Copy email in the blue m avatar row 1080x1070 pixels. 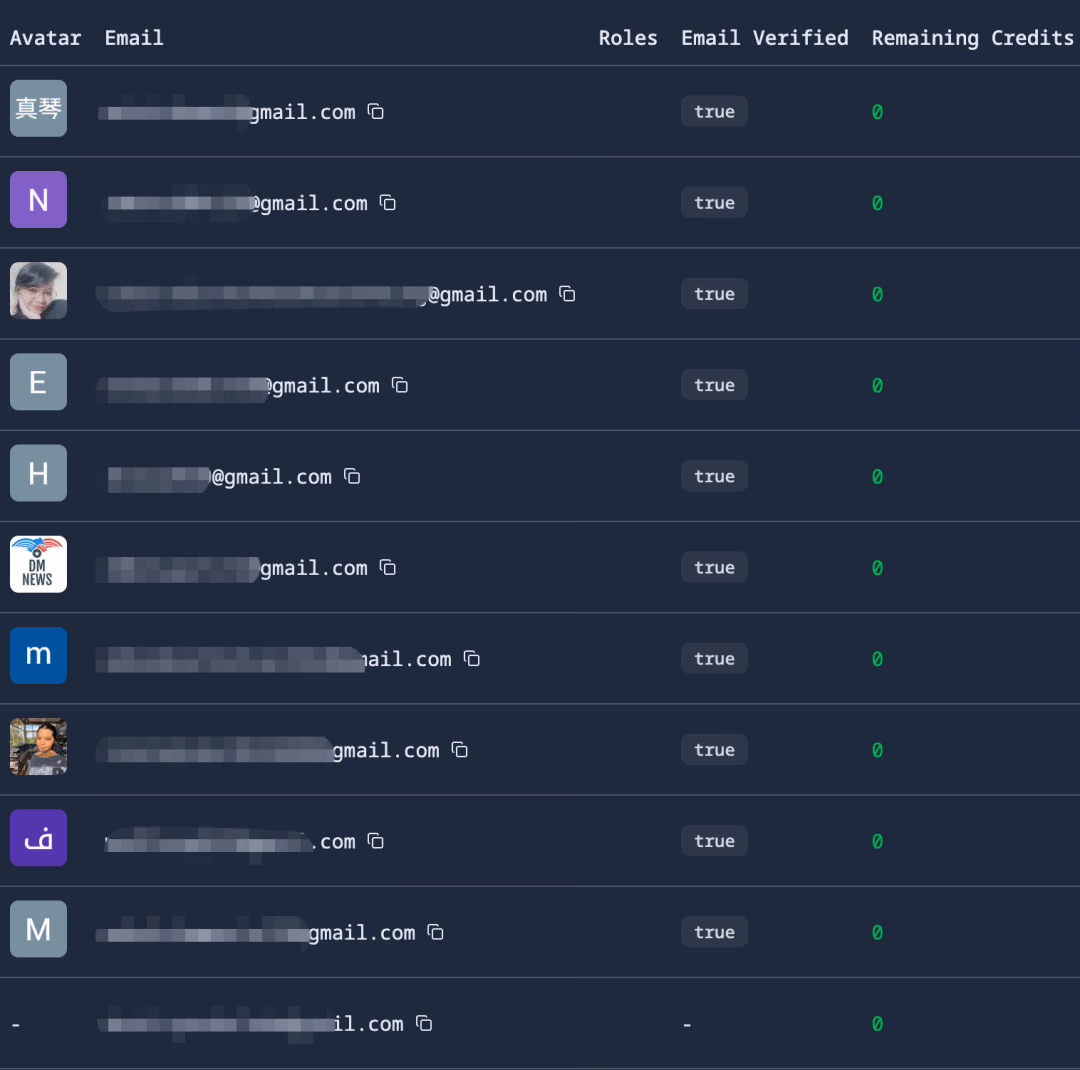[472, 659]
